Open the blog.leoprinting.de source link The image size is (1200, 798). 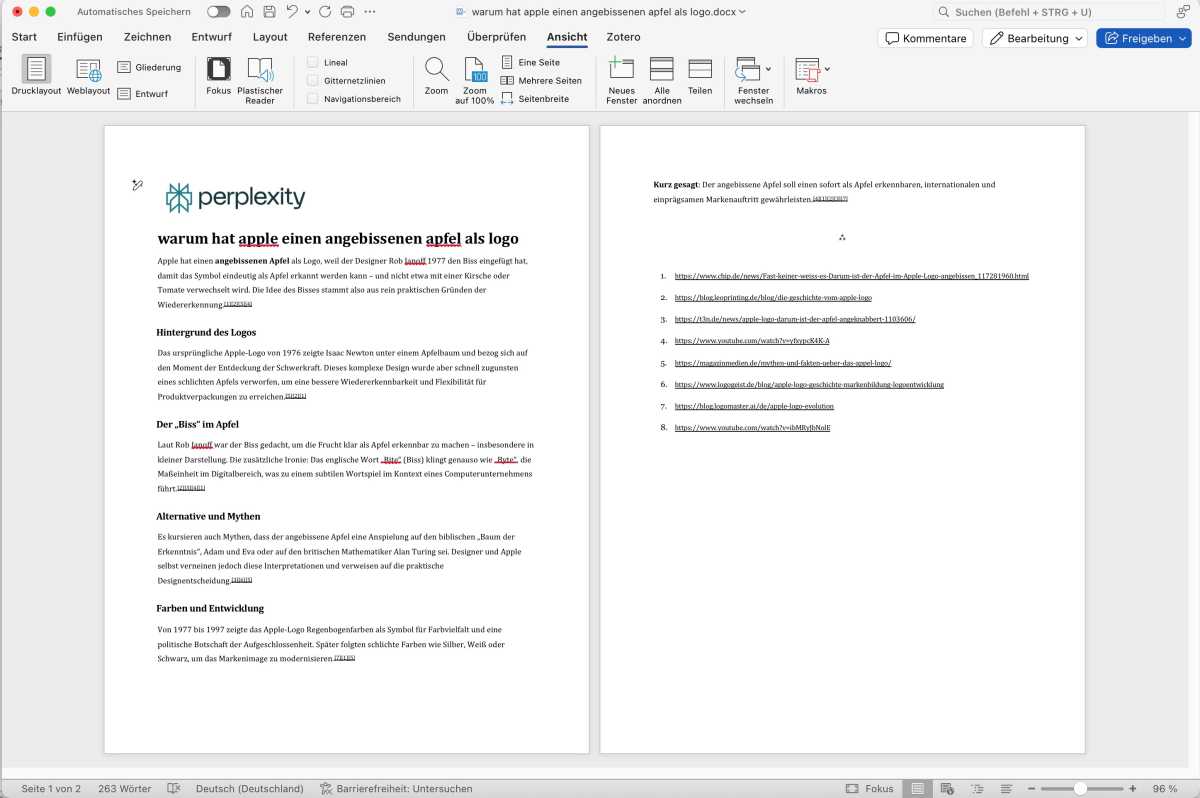773,298
